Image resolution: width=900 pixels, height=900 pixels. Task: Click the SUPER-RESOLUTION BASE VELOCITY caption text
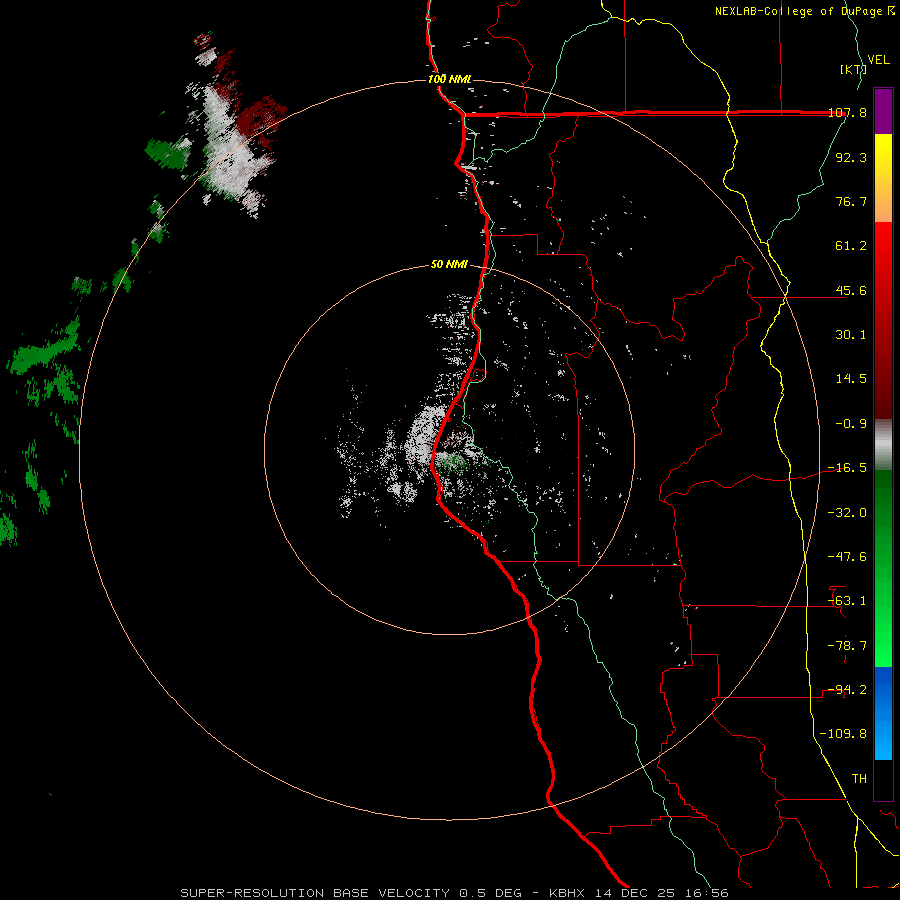(x=319, y=893)
